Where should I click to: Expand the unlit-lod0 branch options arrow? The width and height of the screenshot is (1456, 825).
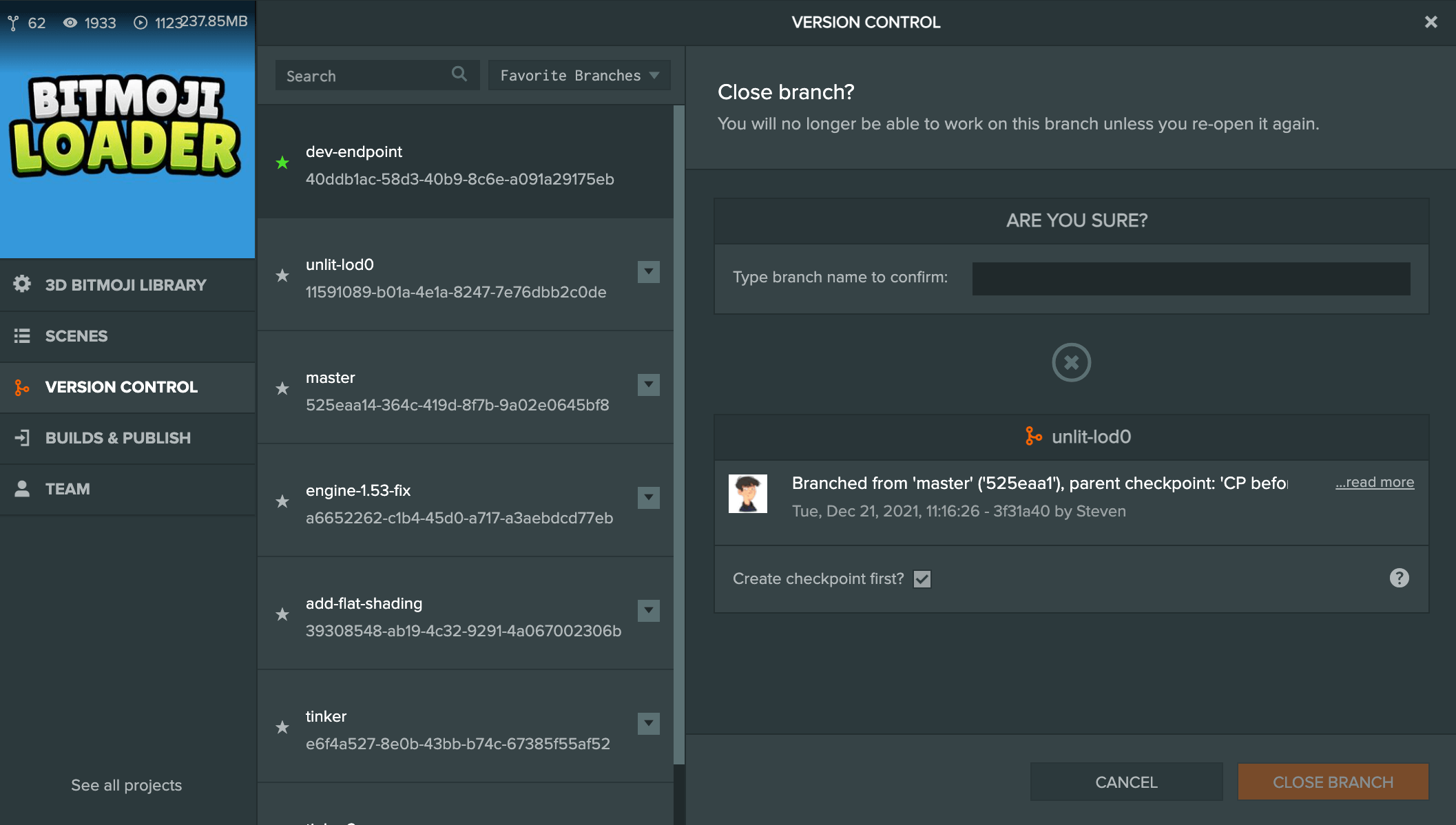[648, 272]
